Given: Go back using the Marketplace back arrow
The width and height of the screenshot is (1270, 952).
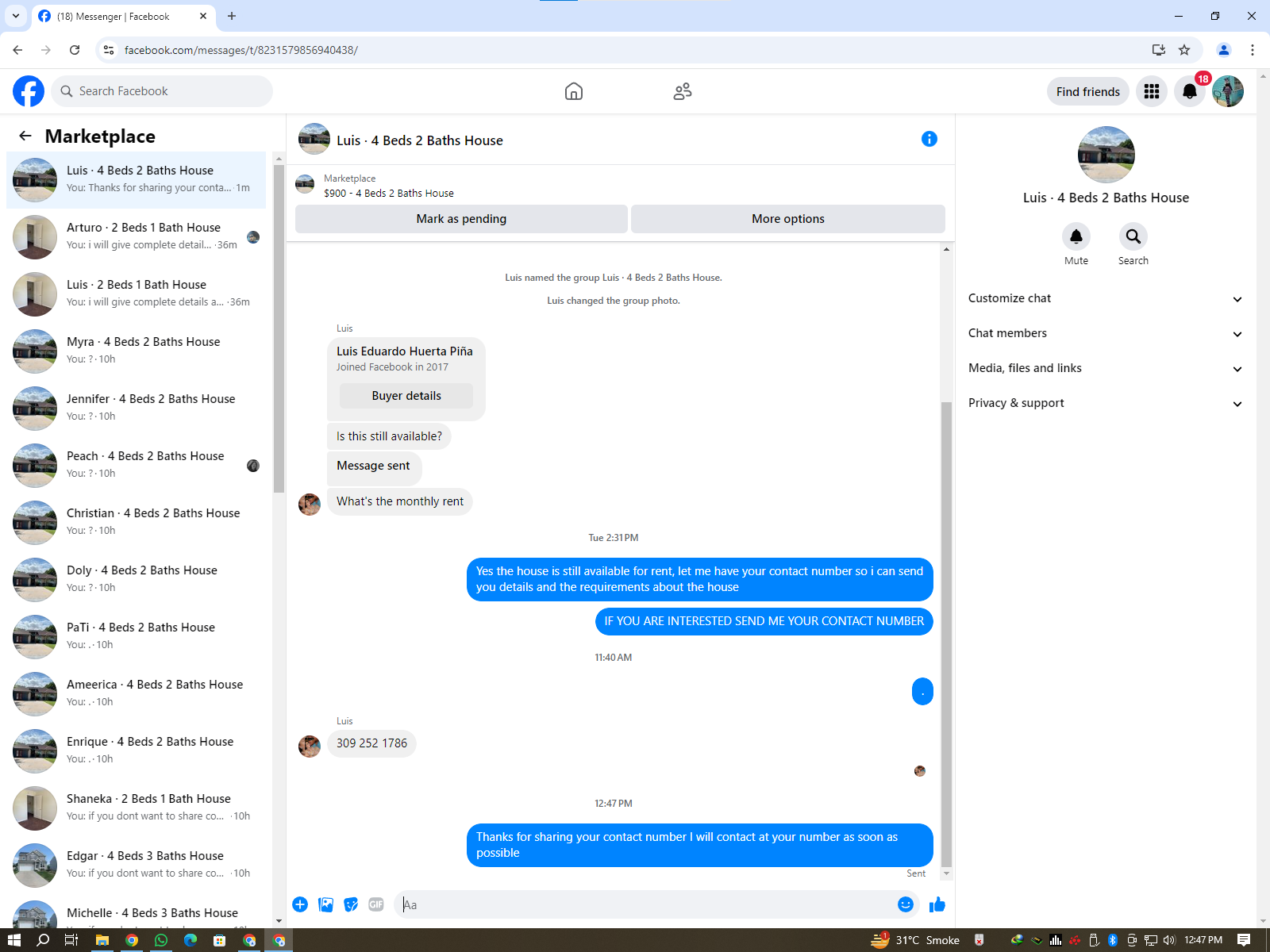Looking at the screenshot, I should (x=25, y=136).
